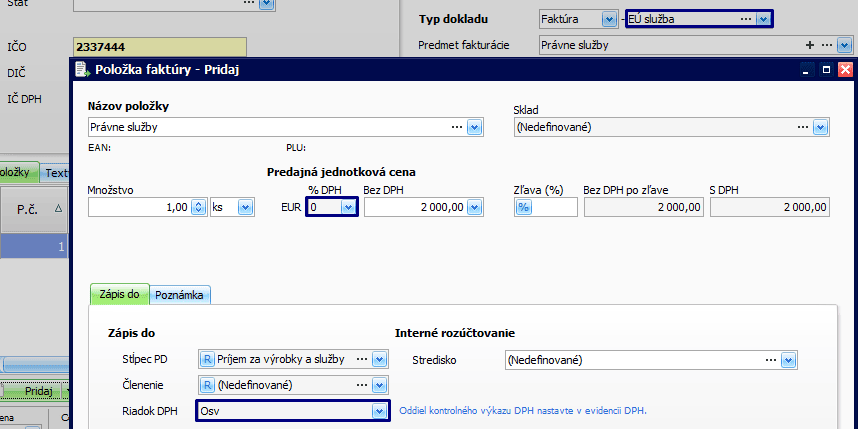
Task: Click the Množstvo spinner arrows
Action: click(x=198, y=207)
